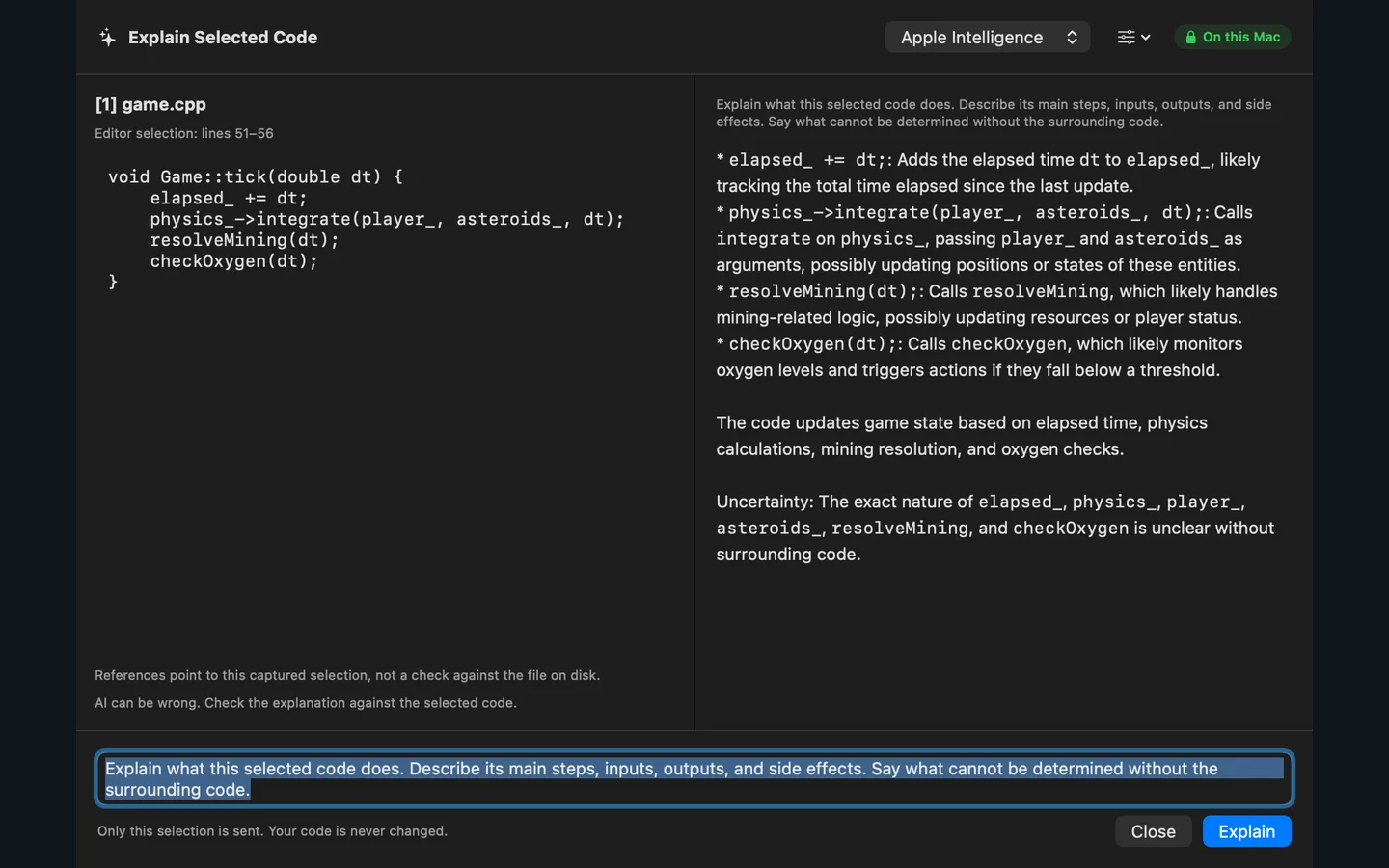Open the Apple Intelligence model dropdown
1389x868 pixels.
(x=987, y=38)
